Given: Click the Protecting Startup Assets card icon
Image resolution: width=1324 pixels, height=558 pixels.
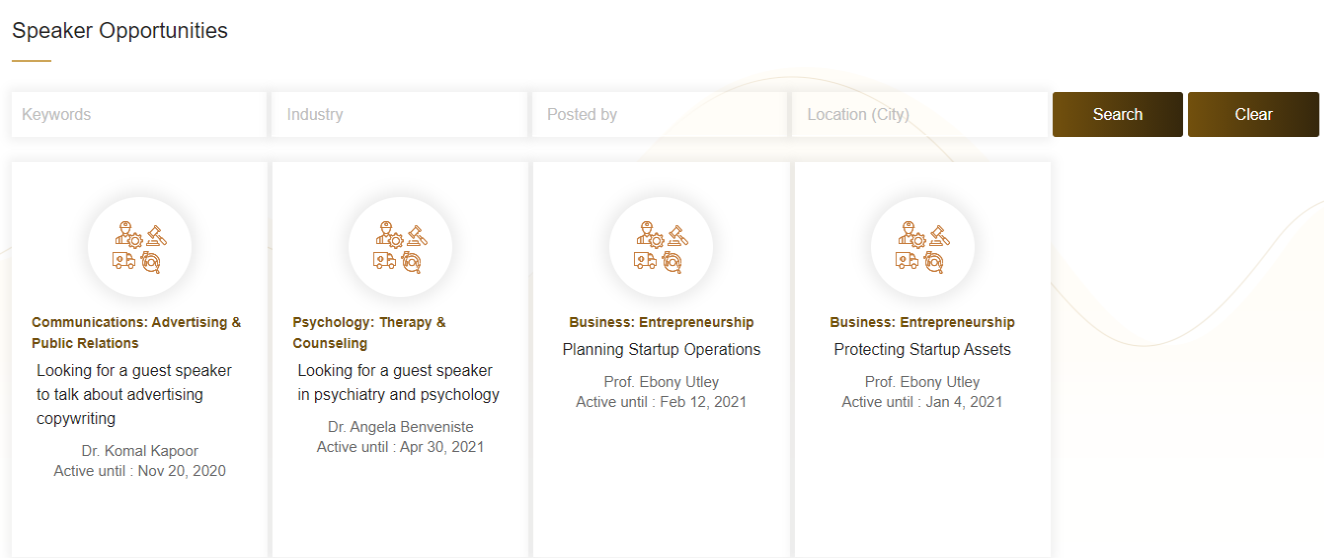Looking at the screenshot, I should coord(923,248).
